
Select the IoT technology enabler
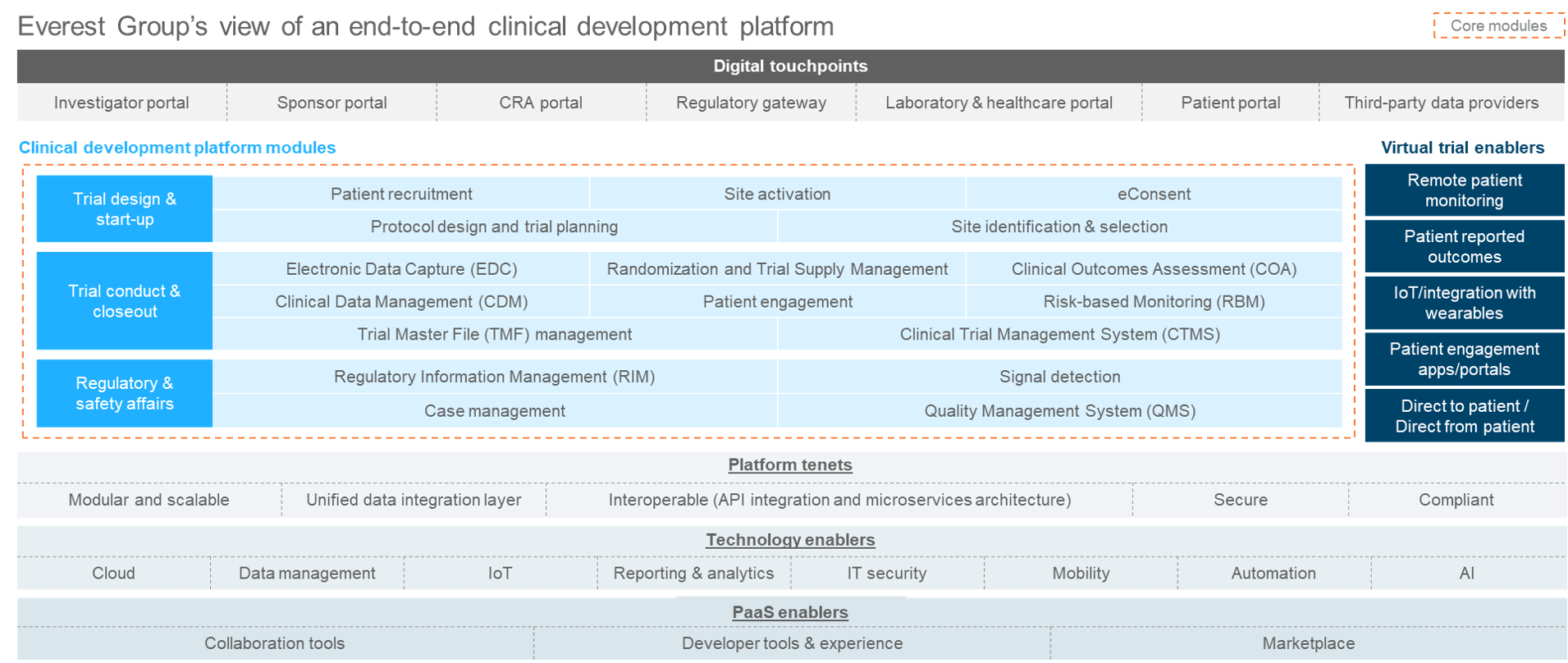click(x=501, y=574)
